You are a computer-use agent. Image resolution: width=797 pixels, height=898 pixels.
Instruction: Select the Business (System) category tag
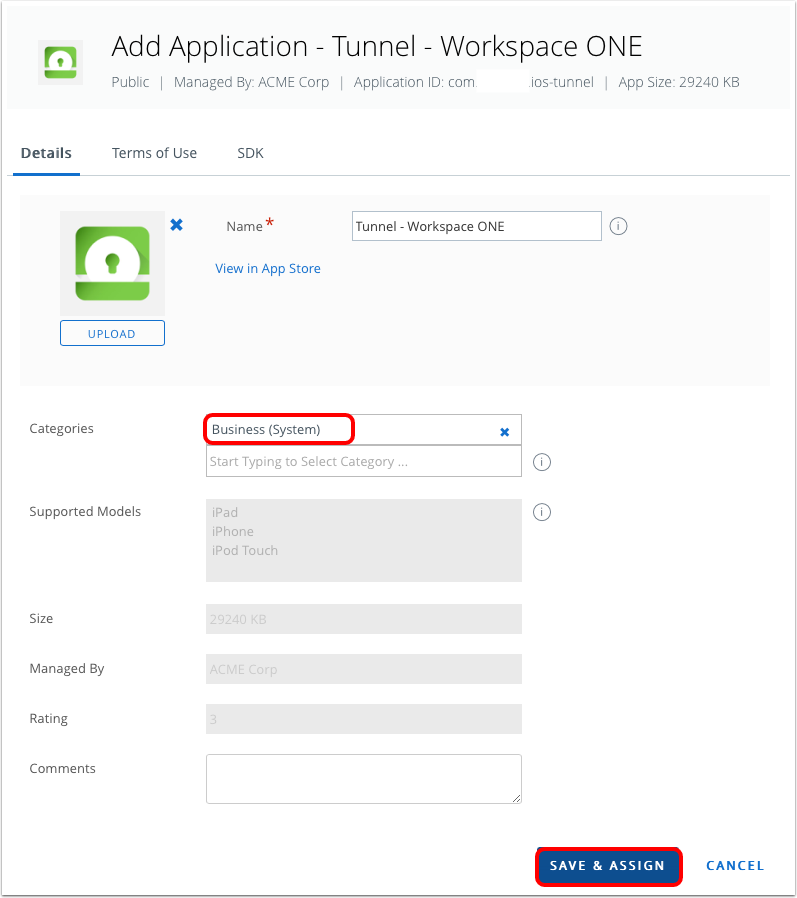[x=266, y=430]
